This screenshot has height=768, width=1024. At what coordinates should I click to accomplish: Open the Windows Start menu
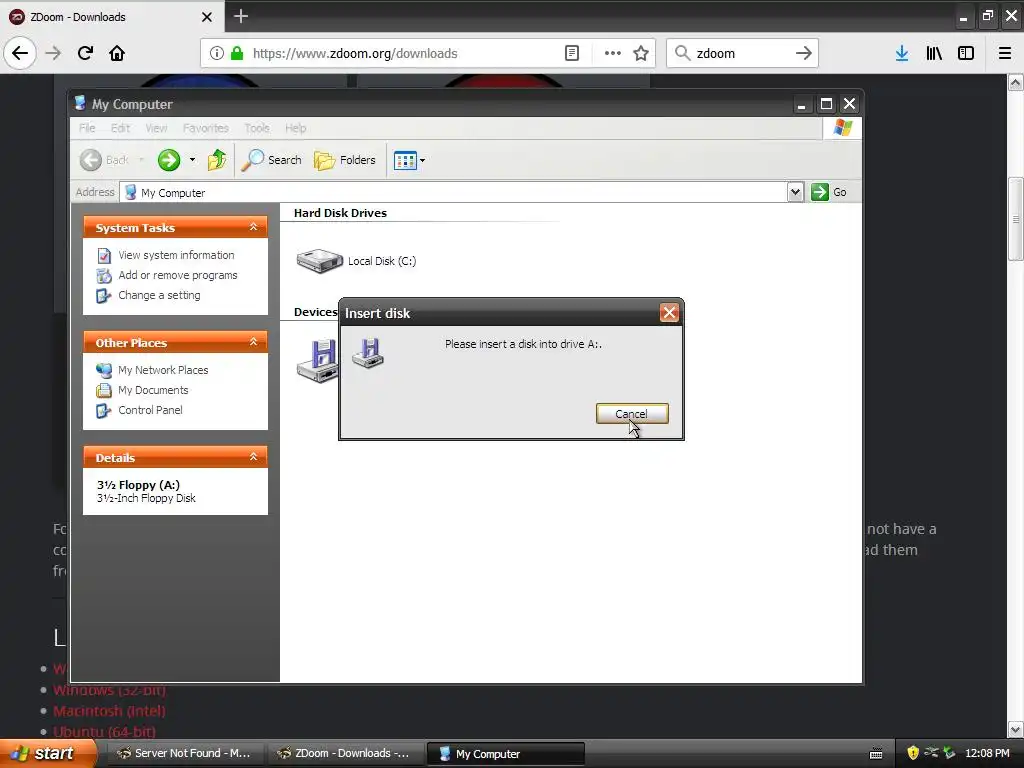coord(47,754)
